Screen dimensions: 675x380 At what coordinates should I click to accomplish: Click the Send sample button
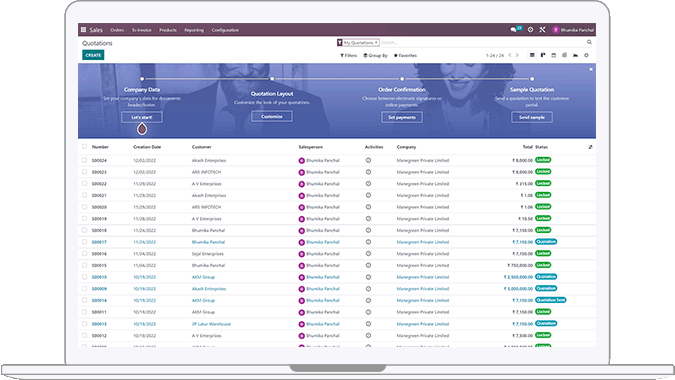[532, 117]
